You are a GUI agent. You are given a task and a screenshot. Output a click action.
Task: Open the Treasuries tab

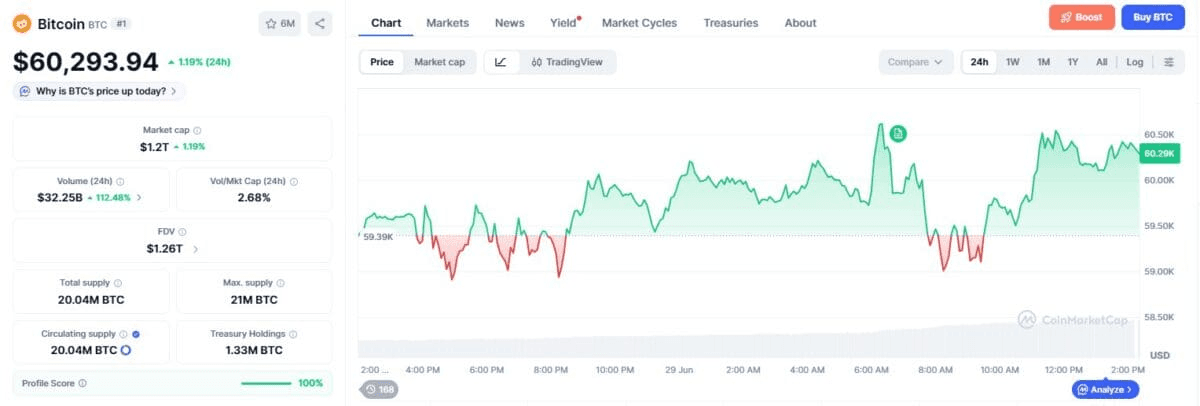point(730,23)
